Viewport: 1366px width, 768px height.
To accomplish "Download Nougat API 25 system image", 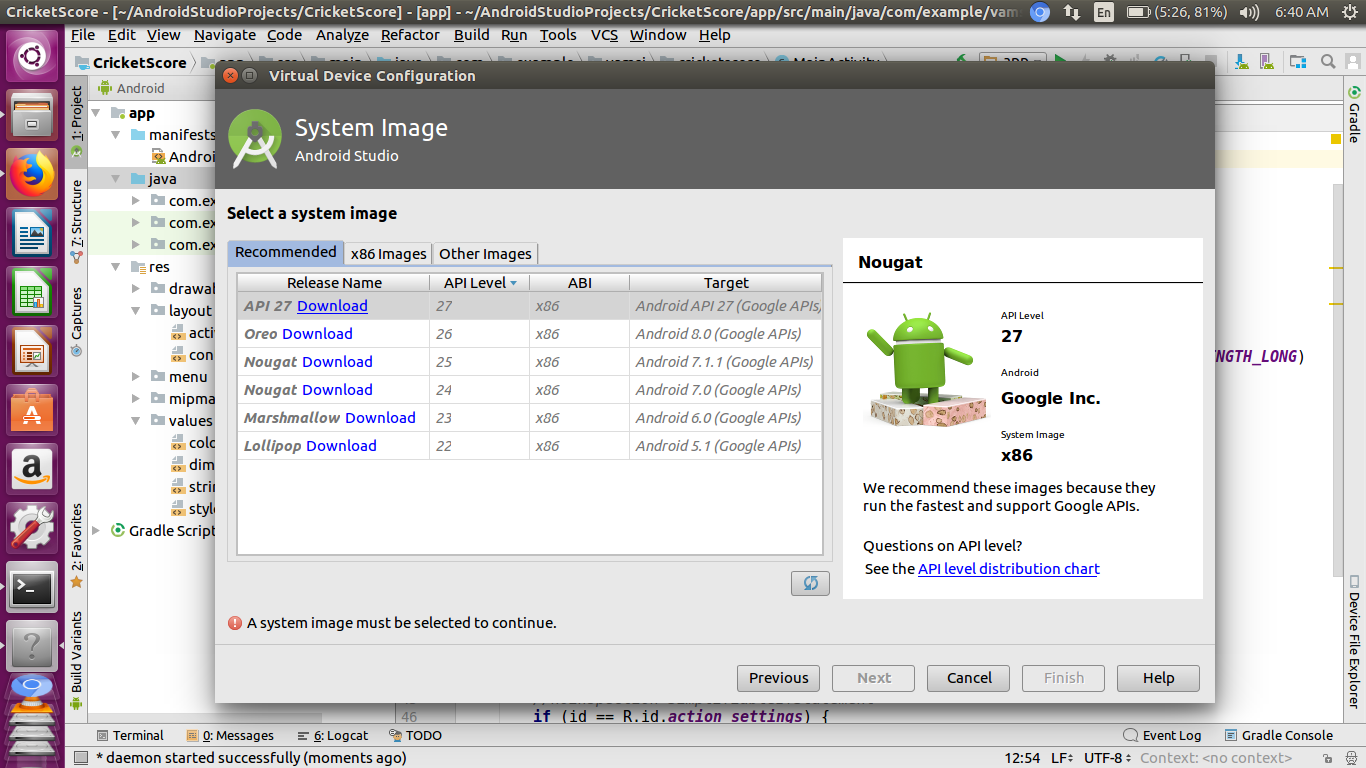I will (337, 362).
